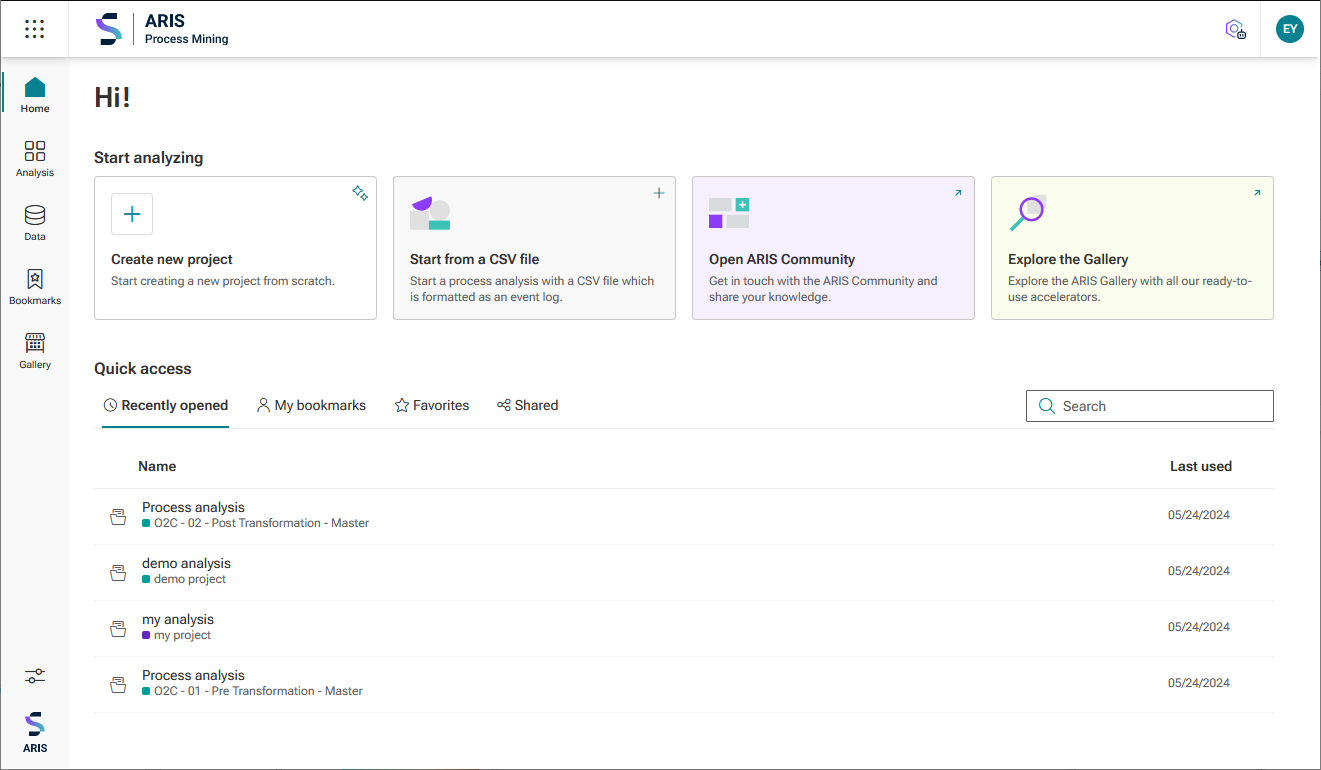This screenshot has height=770, width=1321.
Task: Click the analysis icon for the O2C - 02 row
Action: tap(118, 516)
